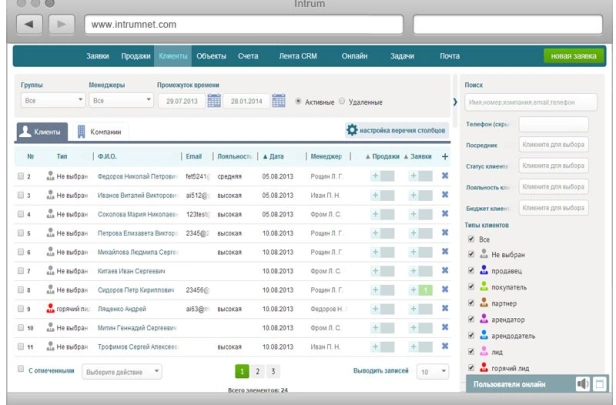616x405 pixels.
Task: Go to page 2 of results
Action: pyautogui.click(x=257, y=370)
